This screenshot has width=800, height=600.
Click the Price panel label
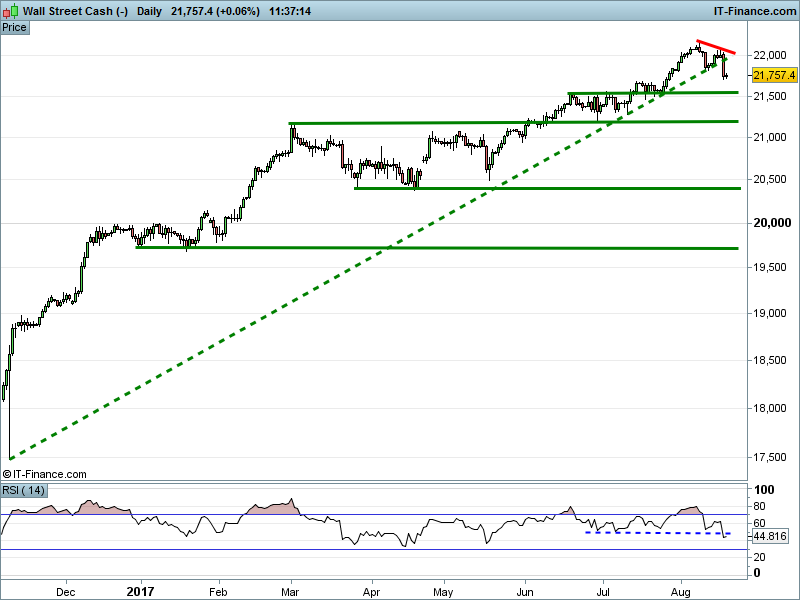pyautogui.click(x=14, y=28)
